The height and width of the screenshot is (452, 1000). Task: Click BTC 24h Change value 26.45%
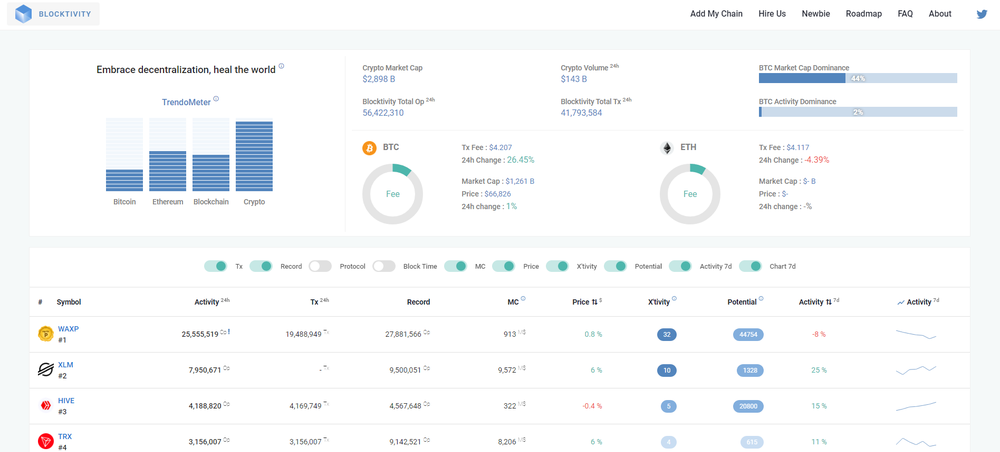[521, 159]
